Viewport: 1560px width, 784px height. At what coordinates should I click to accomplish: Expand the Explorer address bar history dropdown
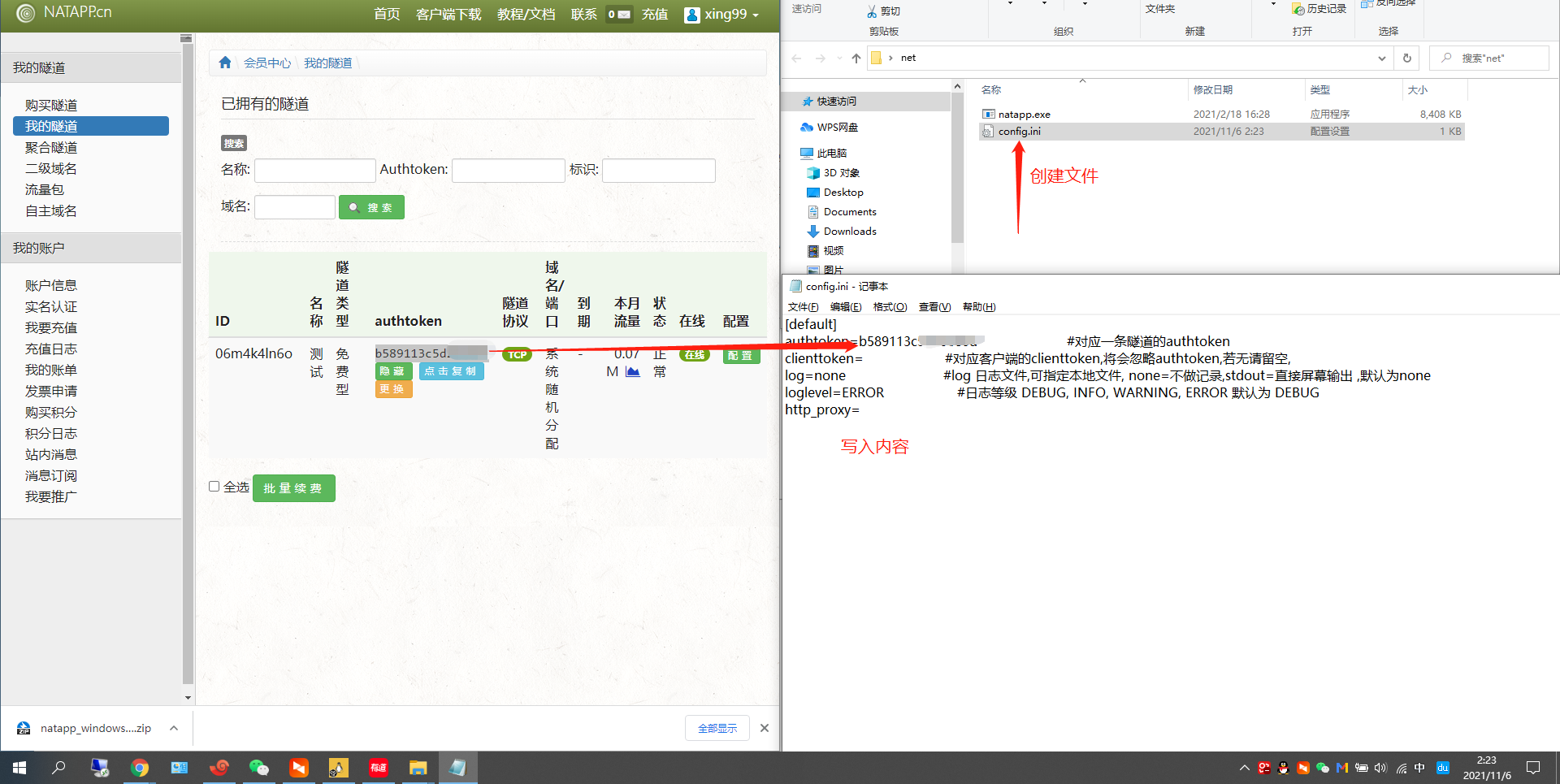pyautogui.click(x=1381, y=58)
